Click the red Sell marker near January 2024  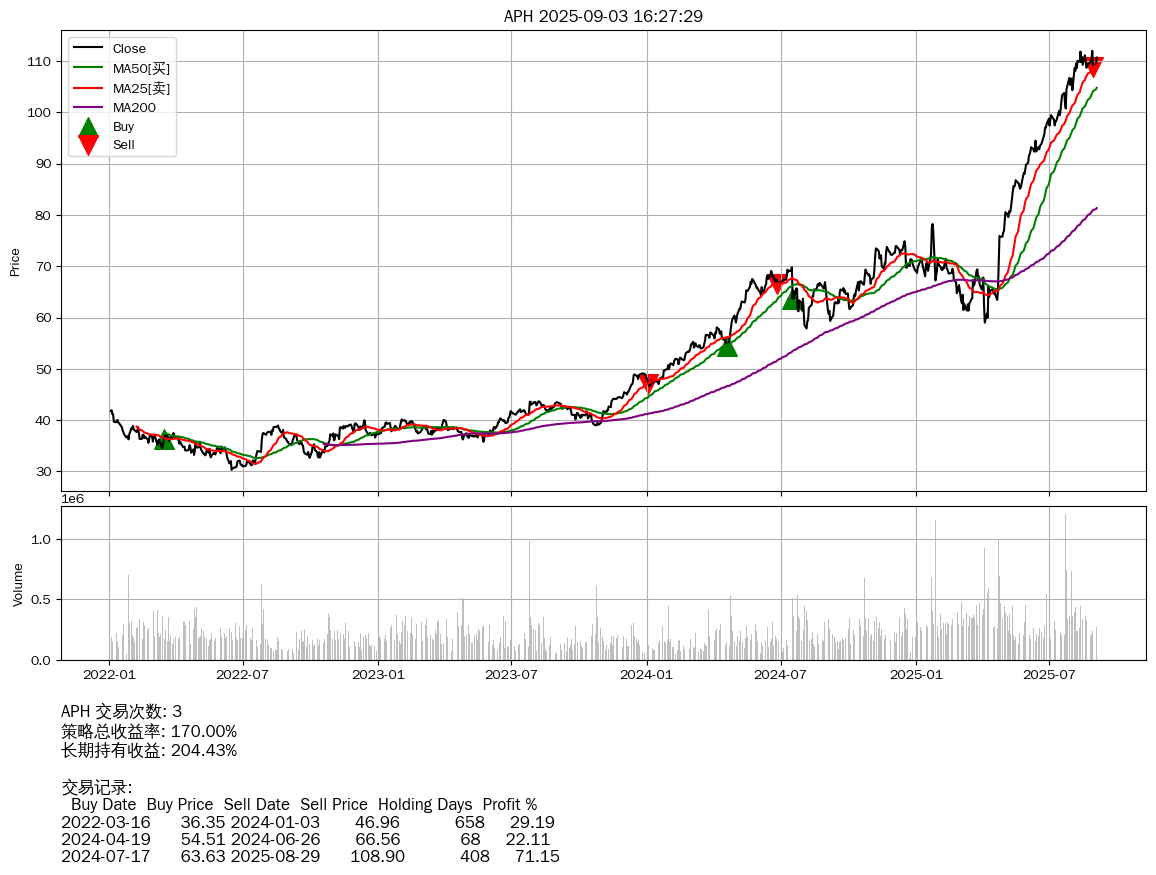point(649,384)
